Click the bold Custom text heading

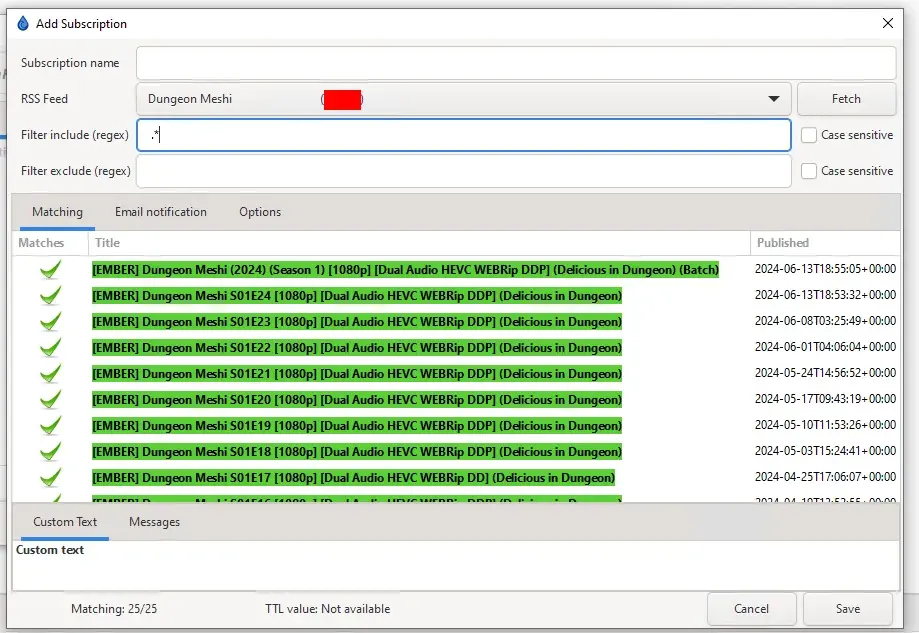(x=50, y=550)
